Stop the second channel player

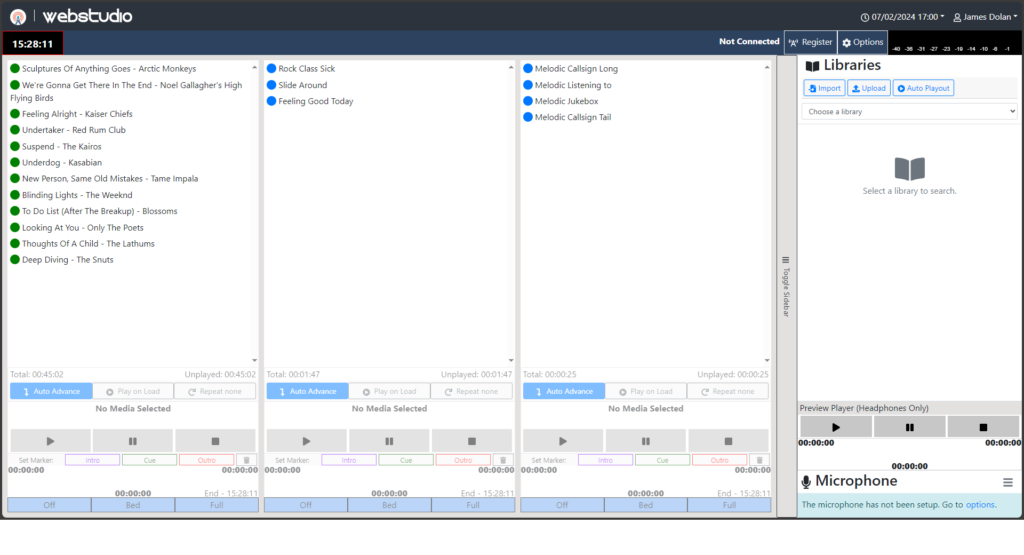coord(472,441)
